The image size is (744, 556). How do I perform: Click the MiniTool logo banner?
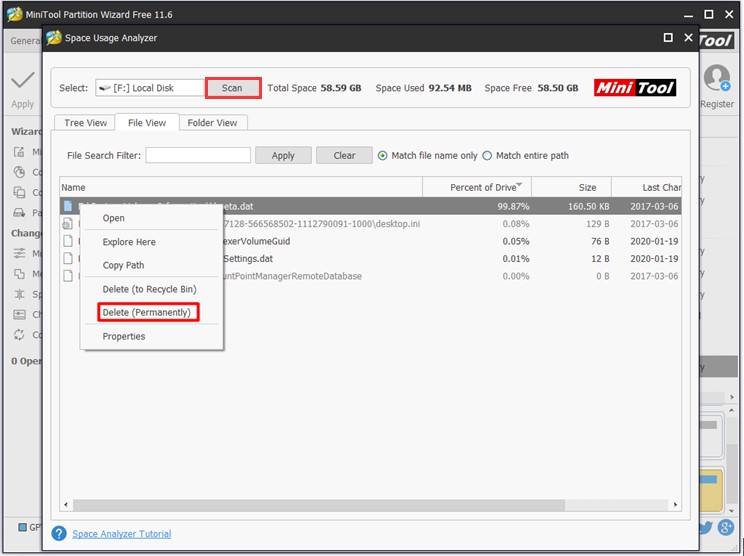point(635,88)
